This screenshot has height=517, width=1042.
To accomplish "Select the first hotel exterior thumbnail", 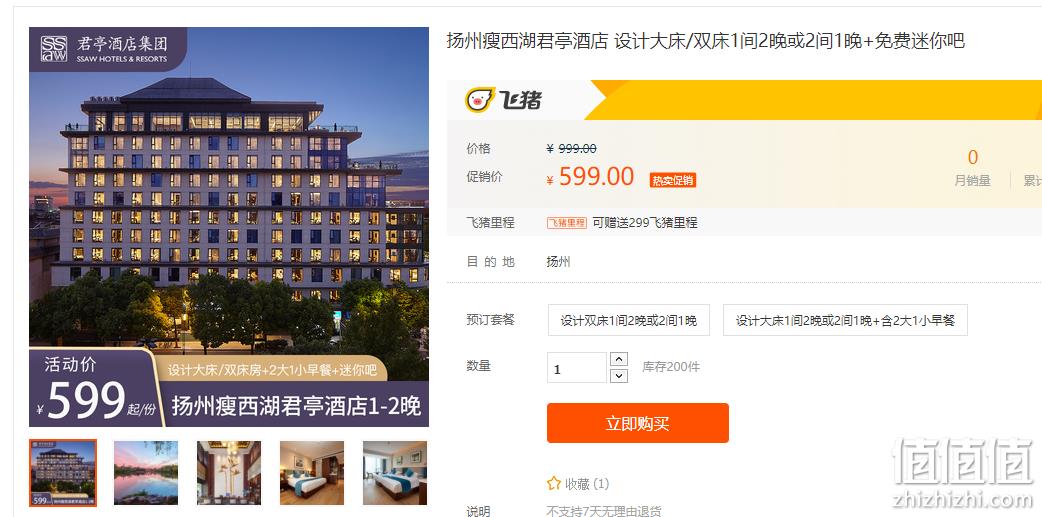I will pos(63,472).
